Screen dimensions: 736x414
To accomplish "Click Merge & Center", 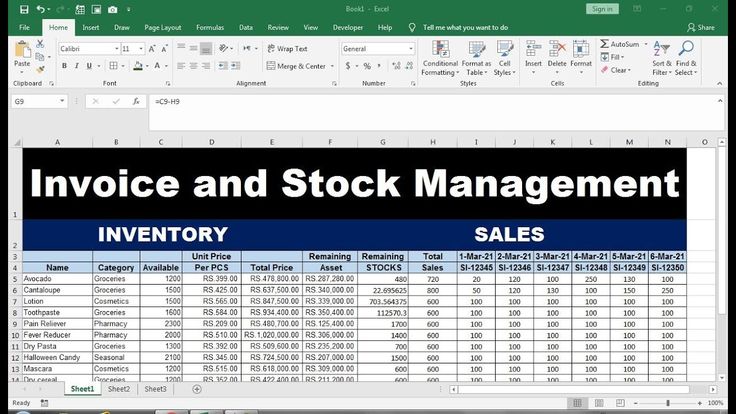I will pos(296,66).
